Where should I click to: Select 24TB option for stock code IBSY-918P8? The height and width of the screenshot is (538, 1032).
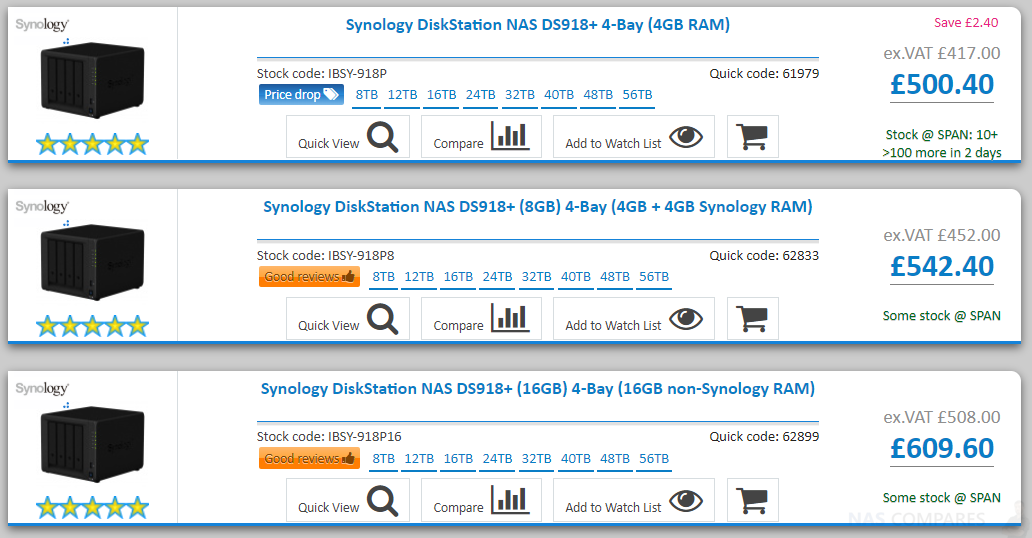498,277
